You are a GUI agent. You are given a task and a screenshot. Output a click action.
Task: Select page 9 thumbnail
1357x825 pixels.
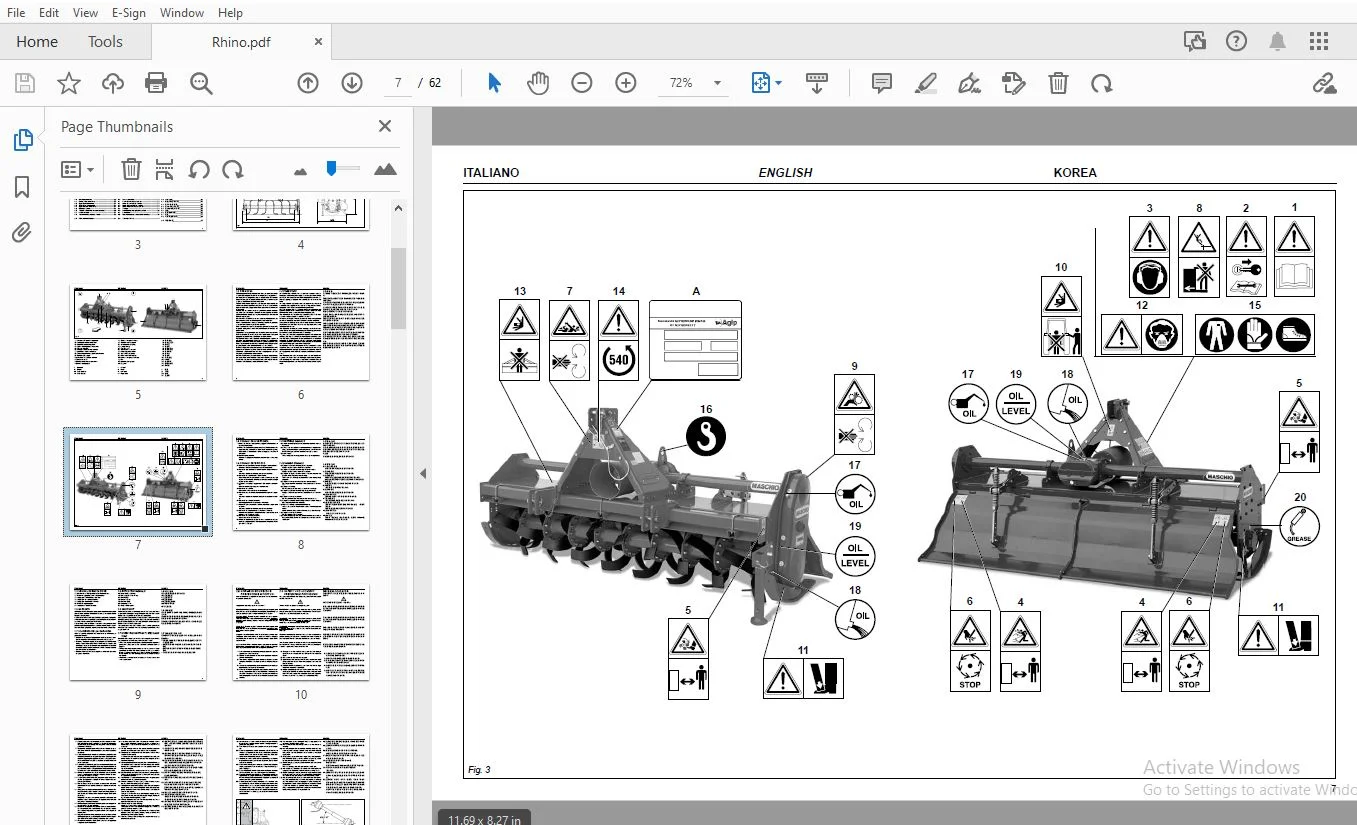[138, 633]
